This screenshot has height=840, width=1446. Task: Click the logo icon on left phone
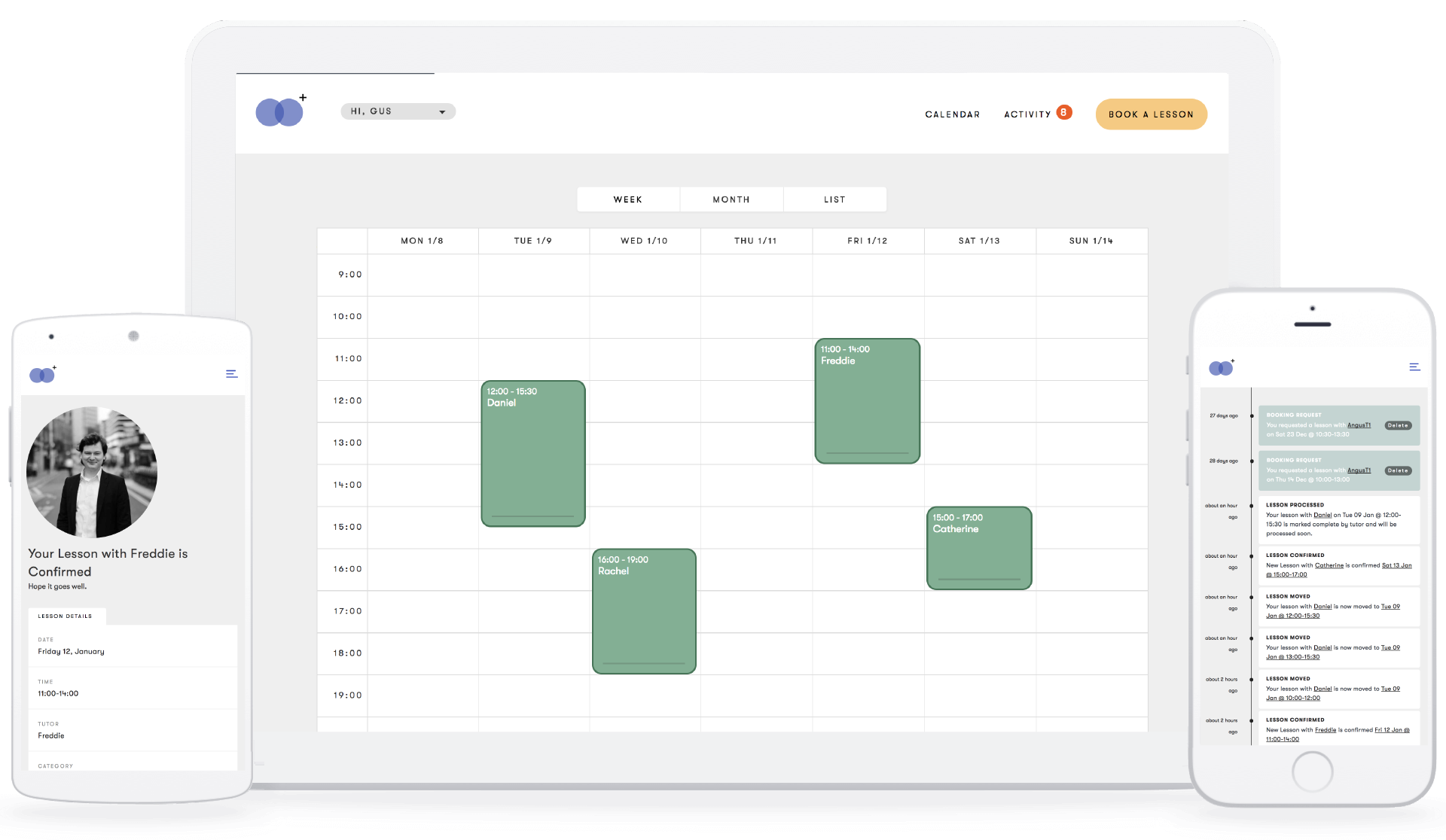tap(42, 375)
